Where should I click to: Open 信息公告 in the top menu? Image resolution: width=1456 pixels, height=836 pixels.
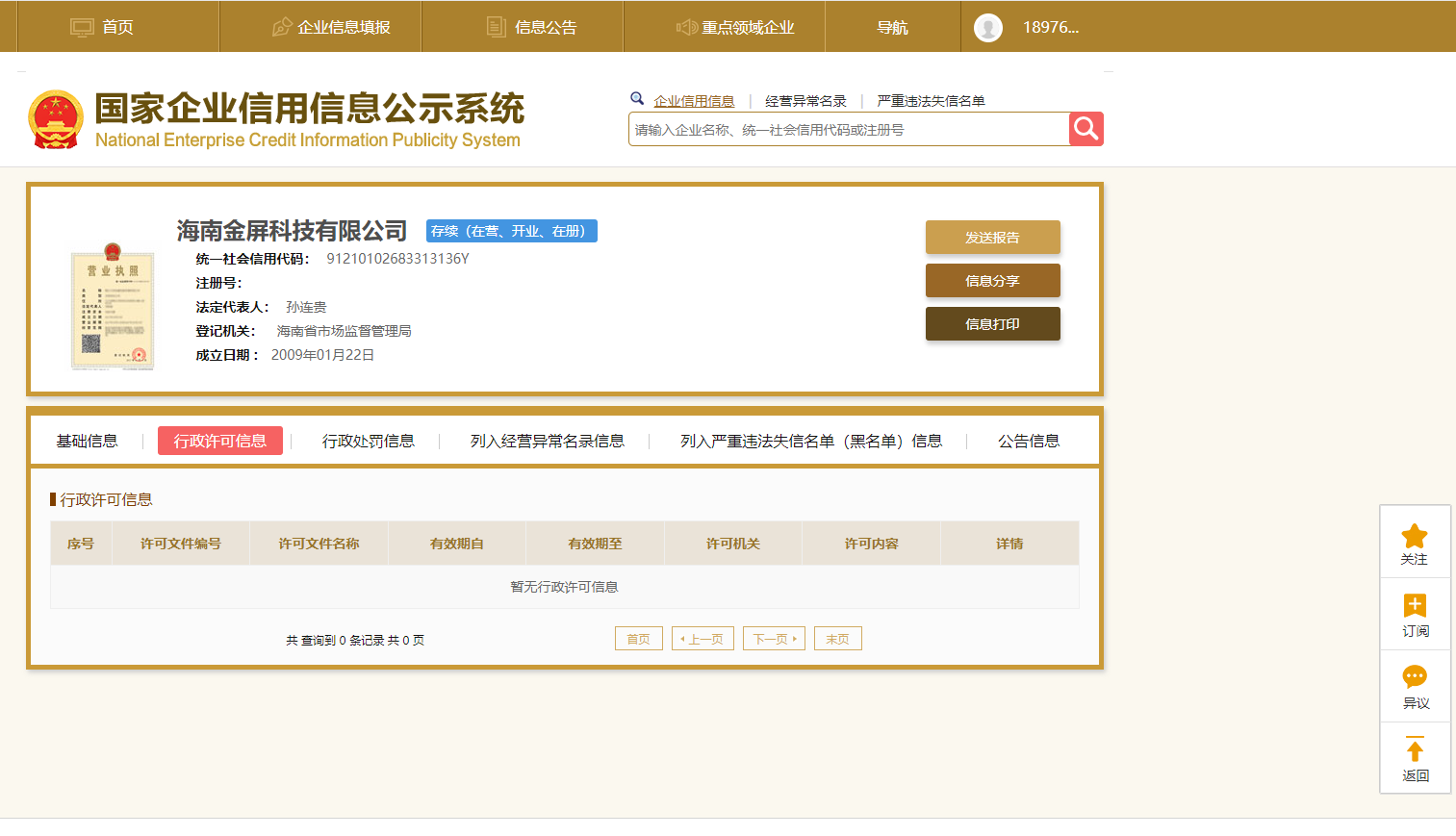532,28
